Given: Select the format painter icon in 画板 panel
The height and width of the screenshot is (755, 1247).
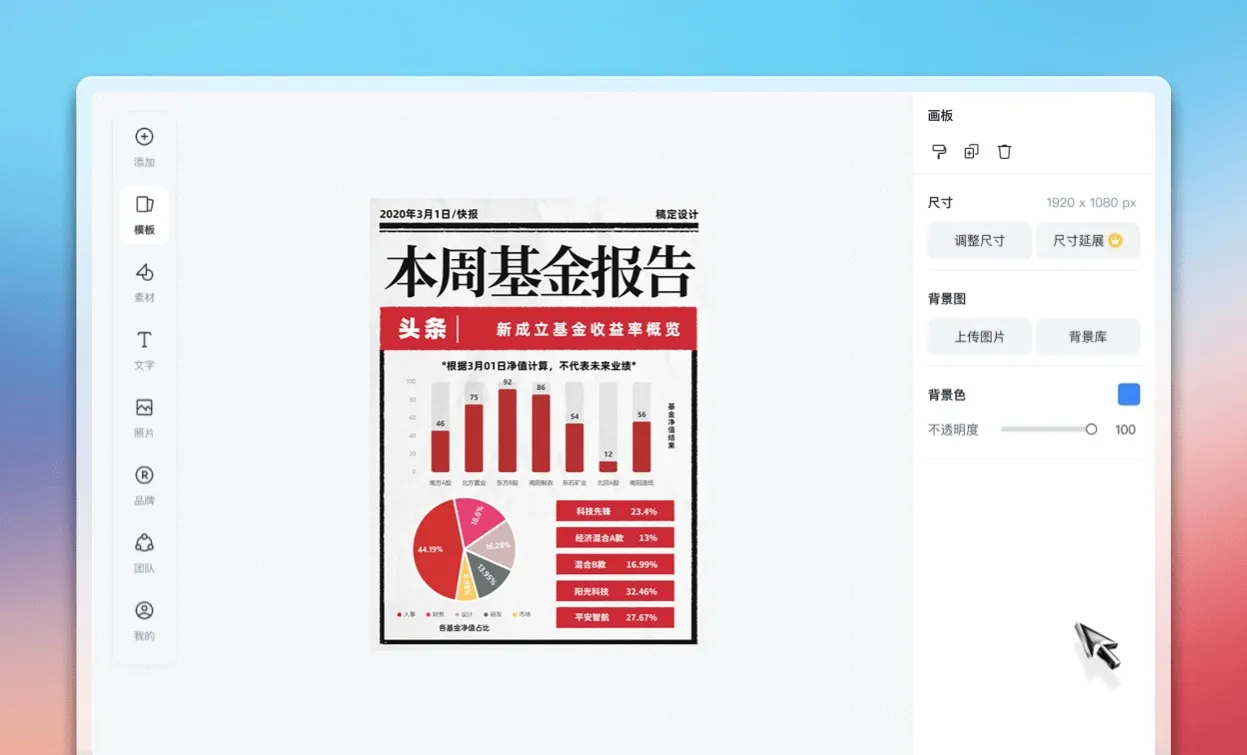Looking at the screenshot, I should [938, 151].
